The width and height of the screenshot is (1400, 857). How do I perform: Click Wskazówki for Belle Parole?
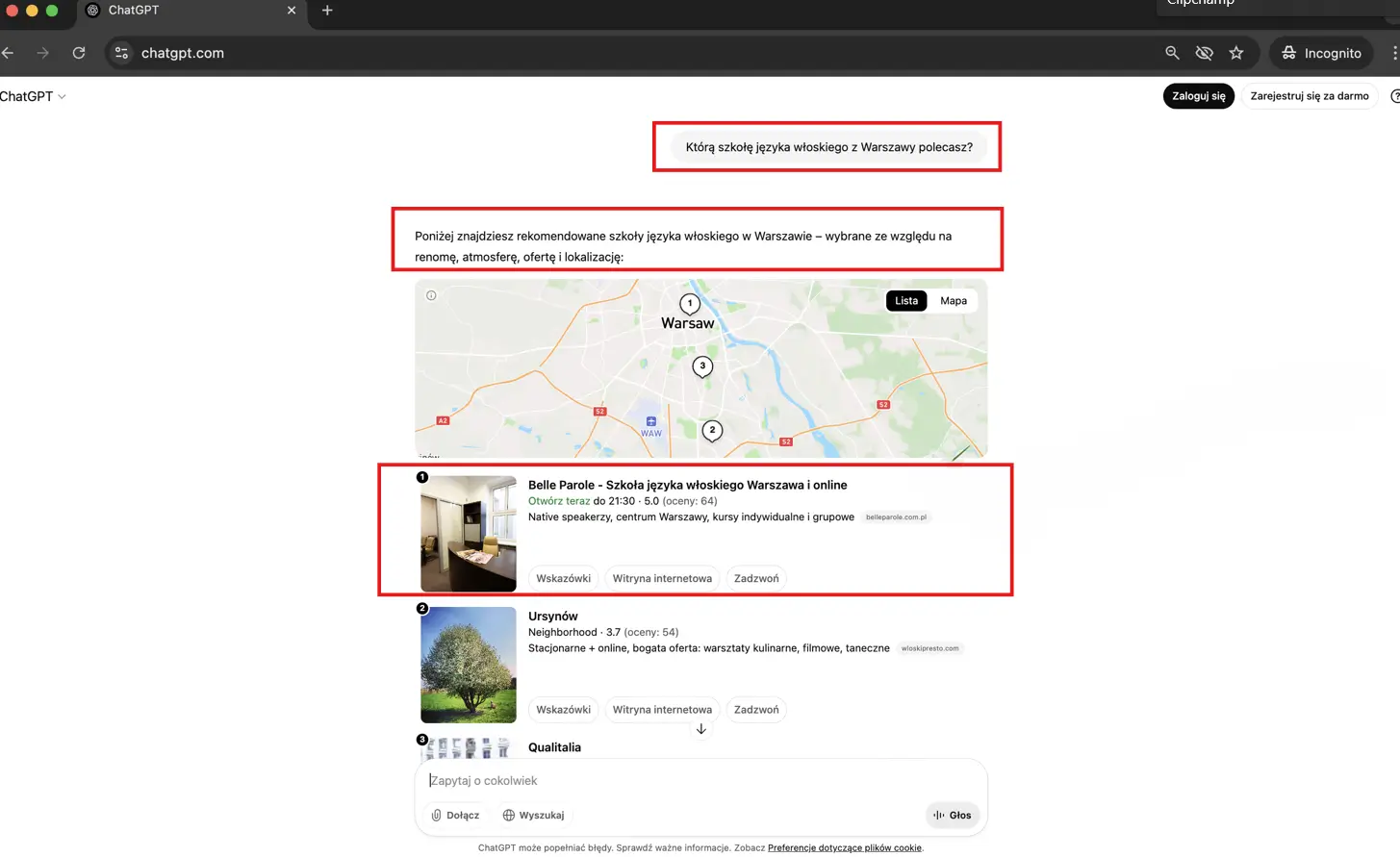point(563,578)
